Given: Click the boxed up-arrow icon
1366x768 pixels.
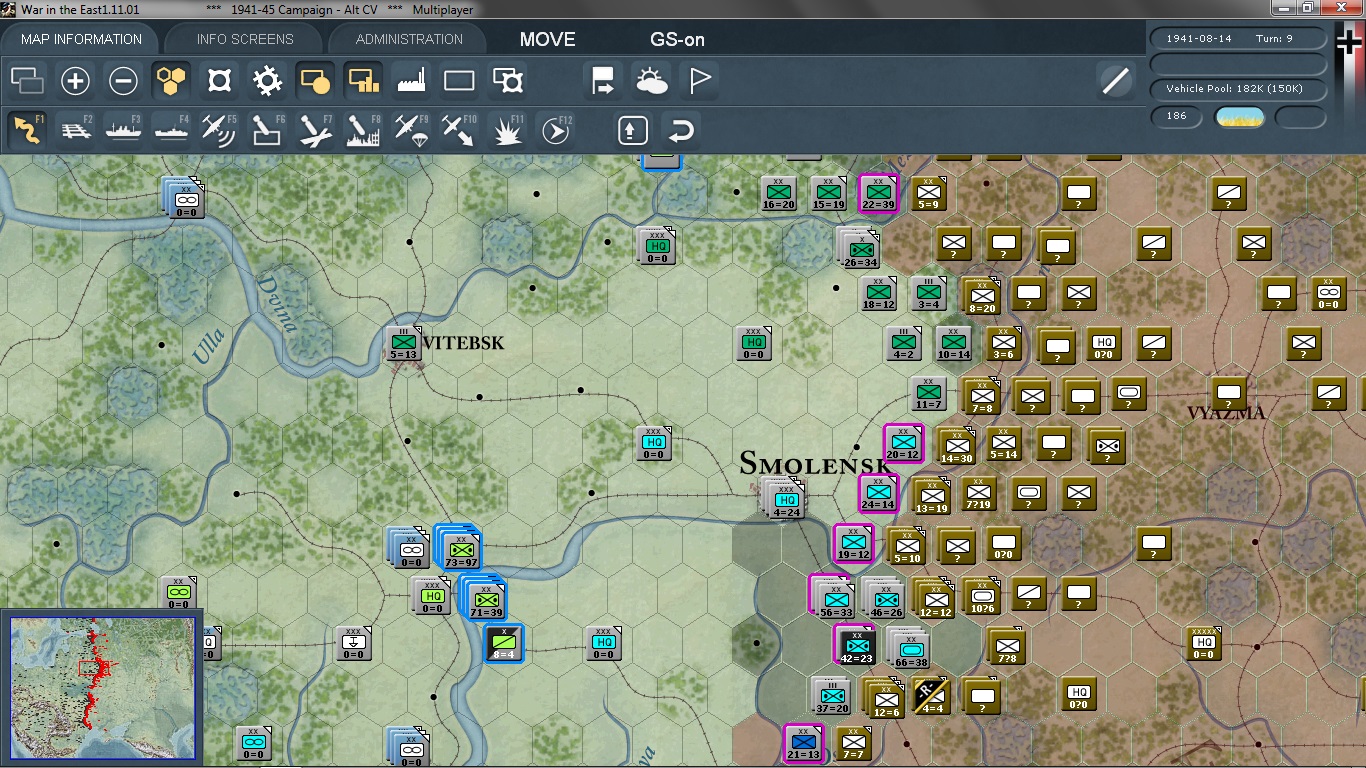Looking at the screenshot, I should tap(632, 130).
